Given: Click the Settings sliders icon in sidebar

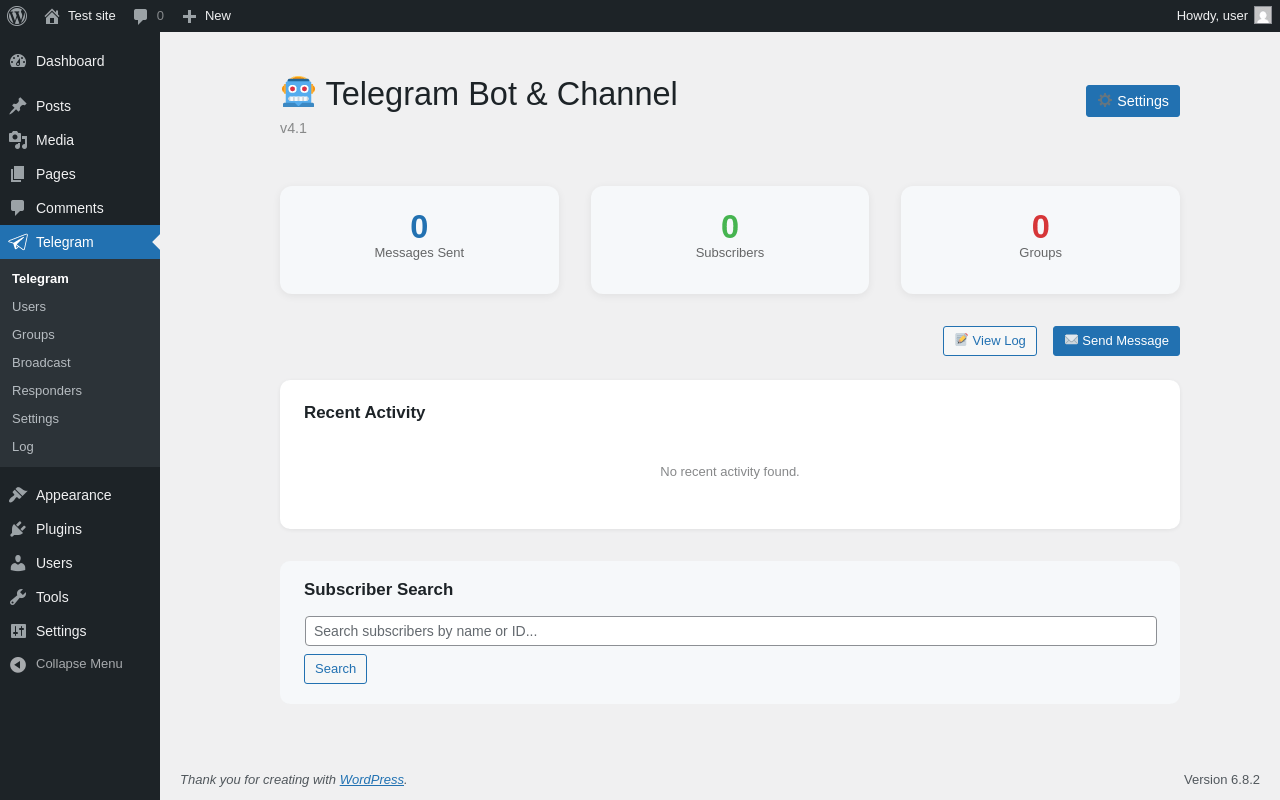Looking at the screenshot, I should 18,631.
